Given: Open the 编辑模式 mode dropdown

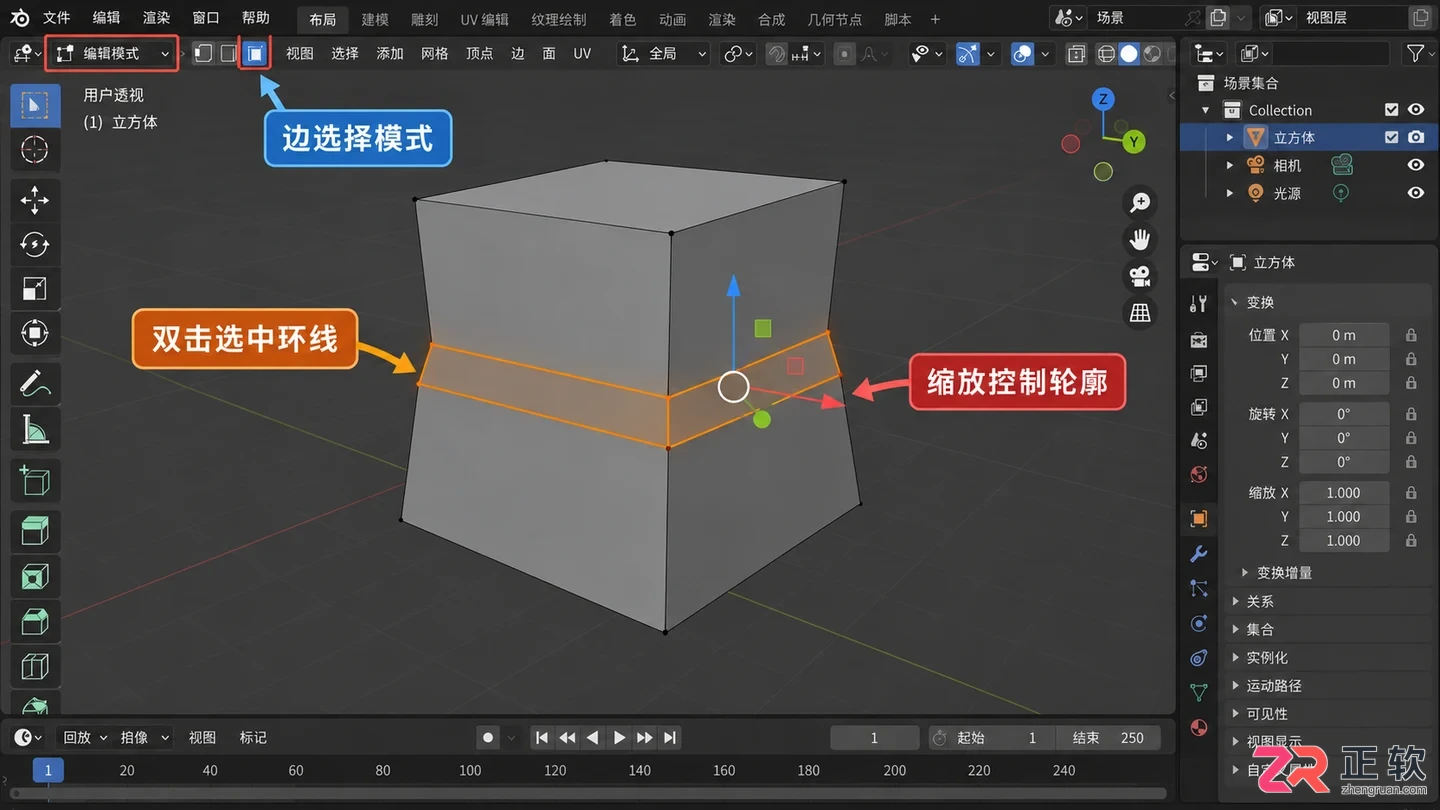Looking at the screenshot, I should tap(112, 54).
